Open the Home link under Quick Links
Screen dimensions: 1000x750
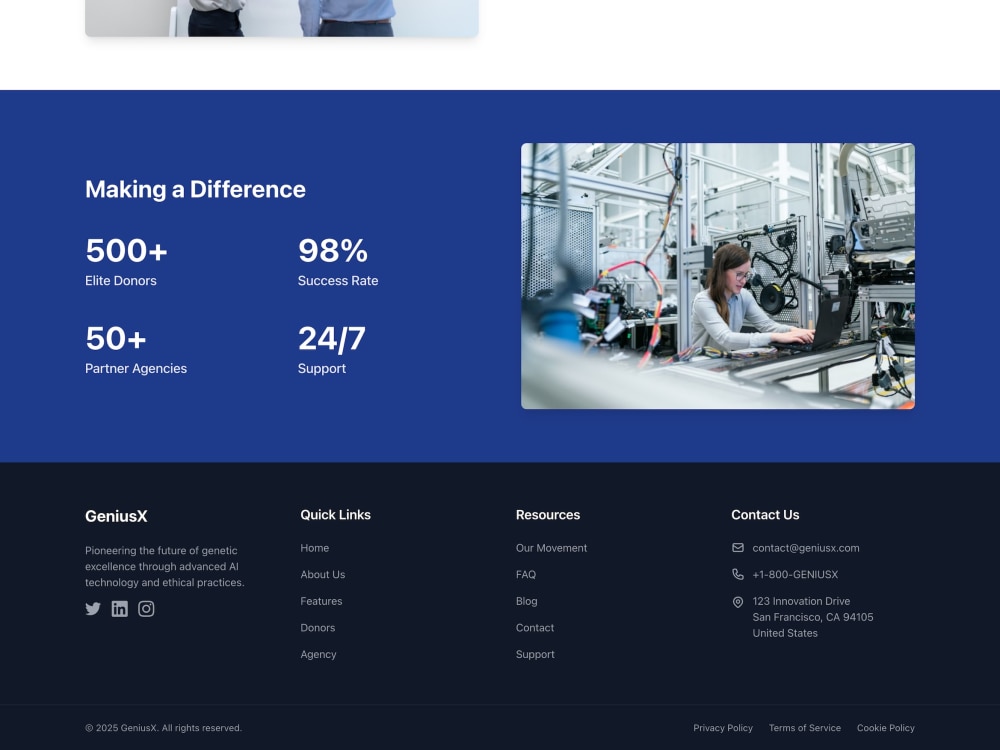point(314,548)
